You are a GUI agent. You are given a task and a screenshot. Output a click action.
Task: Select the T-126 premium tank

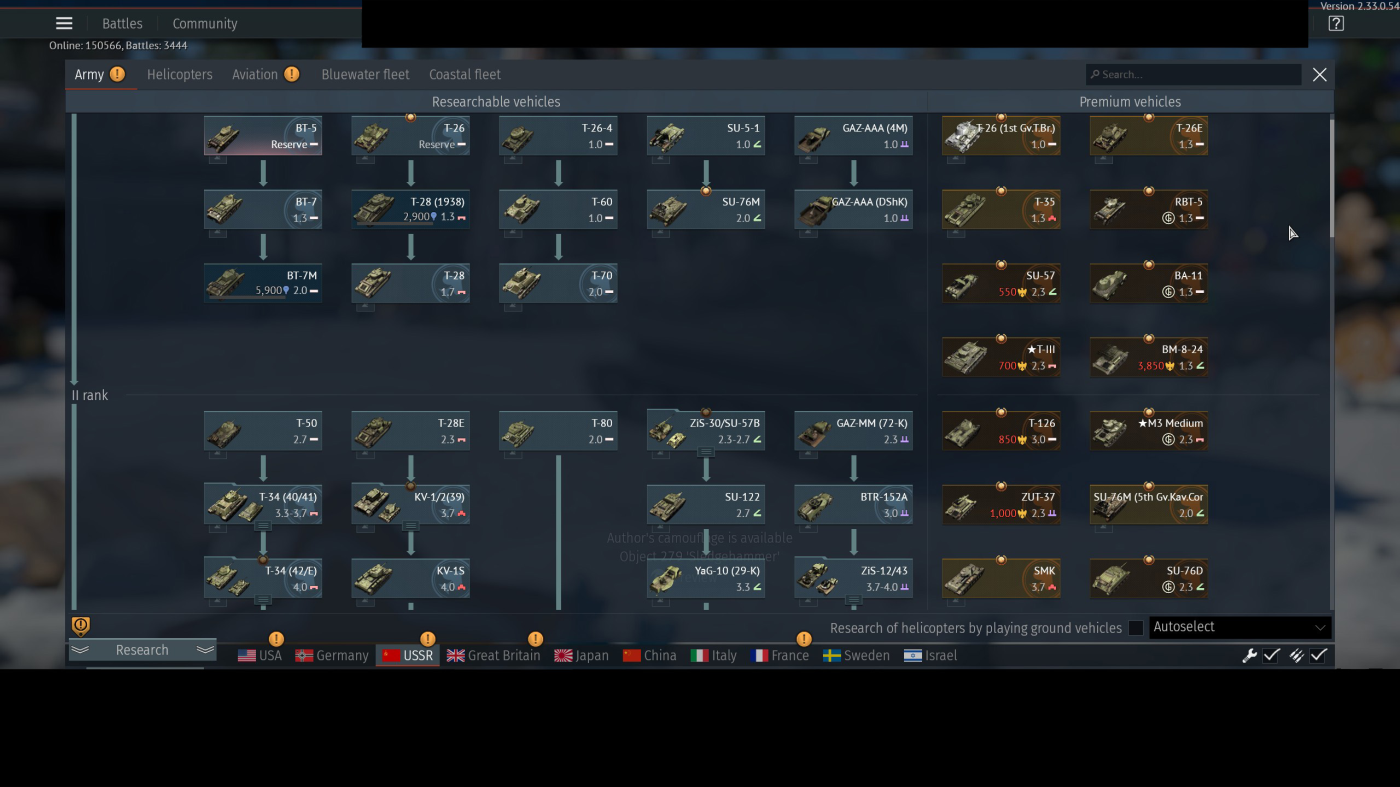1001,432
